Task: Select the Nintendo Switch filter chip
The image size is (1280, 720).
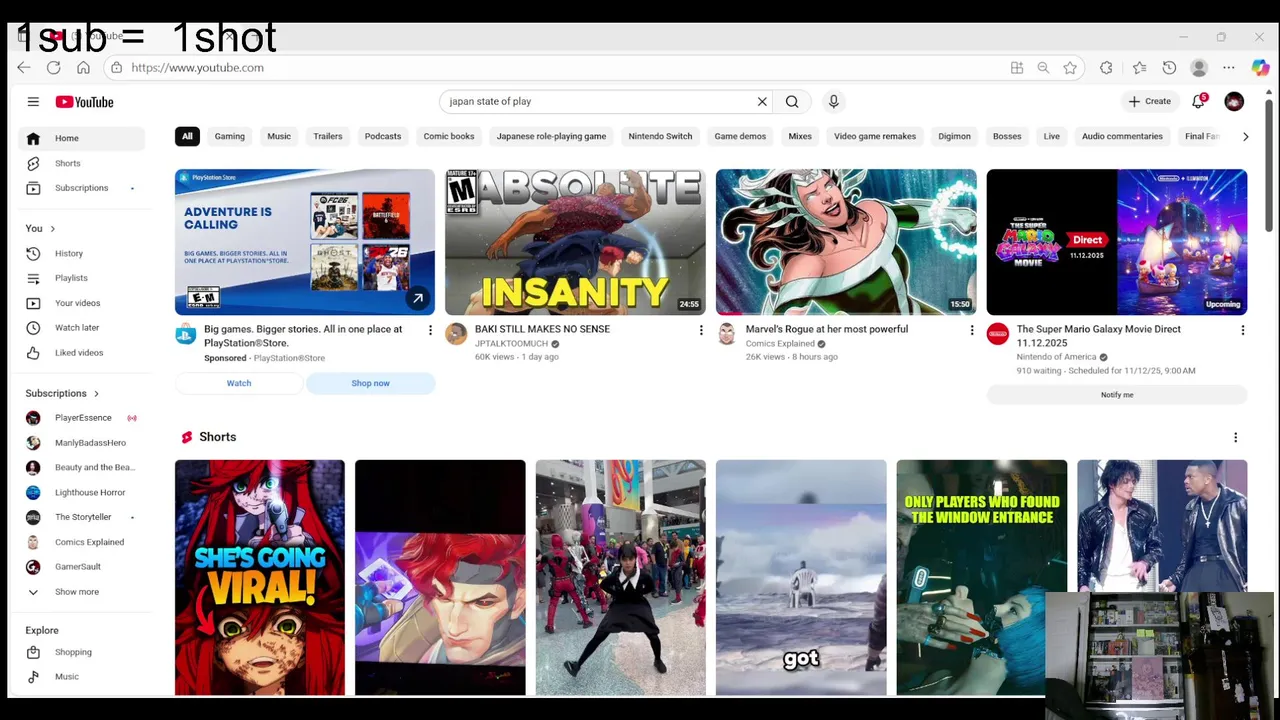Action: (660, 136)
